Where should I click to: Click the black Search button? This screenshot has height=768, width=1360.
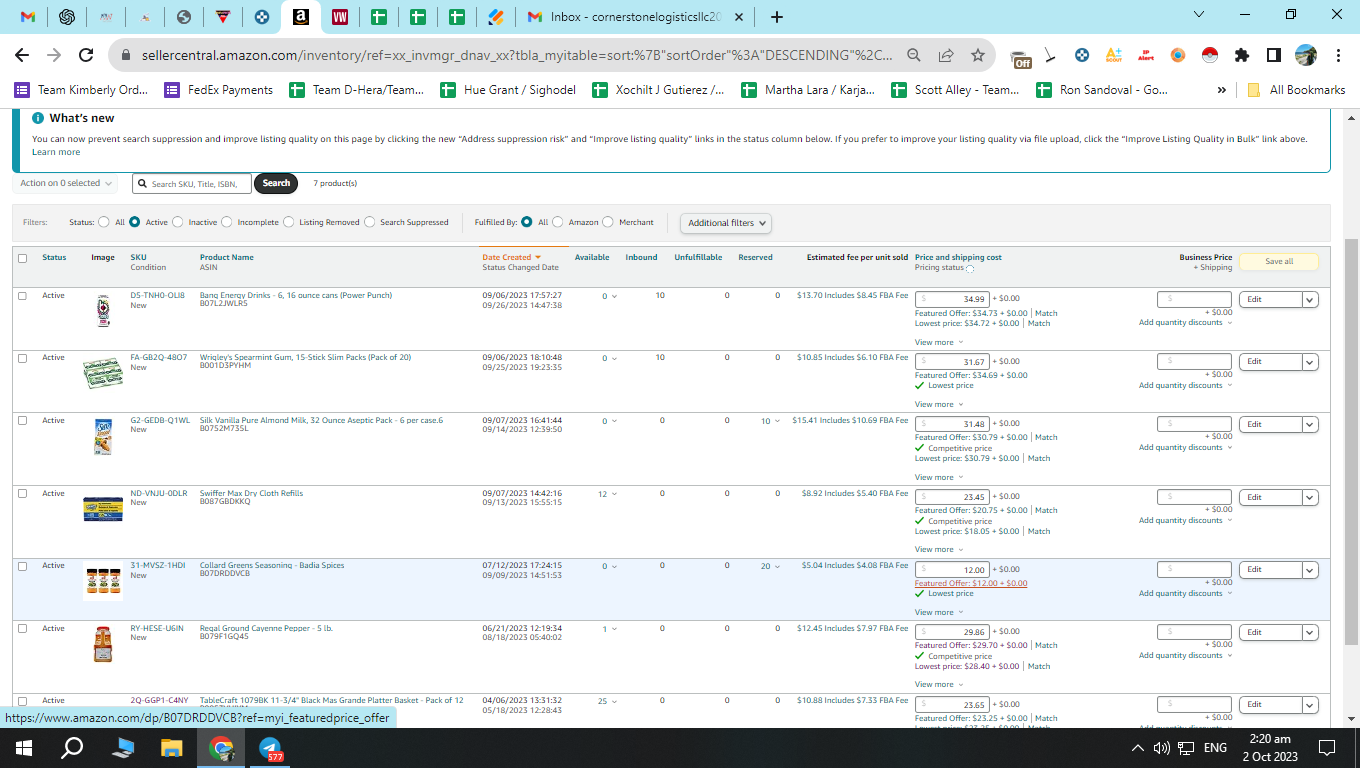tap(276, 183)
